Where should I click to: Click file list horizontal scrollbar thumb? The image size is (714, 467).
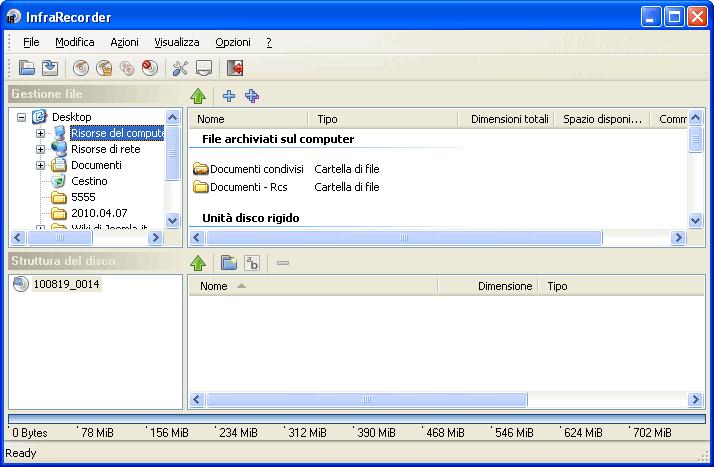(x=404, y=238)
